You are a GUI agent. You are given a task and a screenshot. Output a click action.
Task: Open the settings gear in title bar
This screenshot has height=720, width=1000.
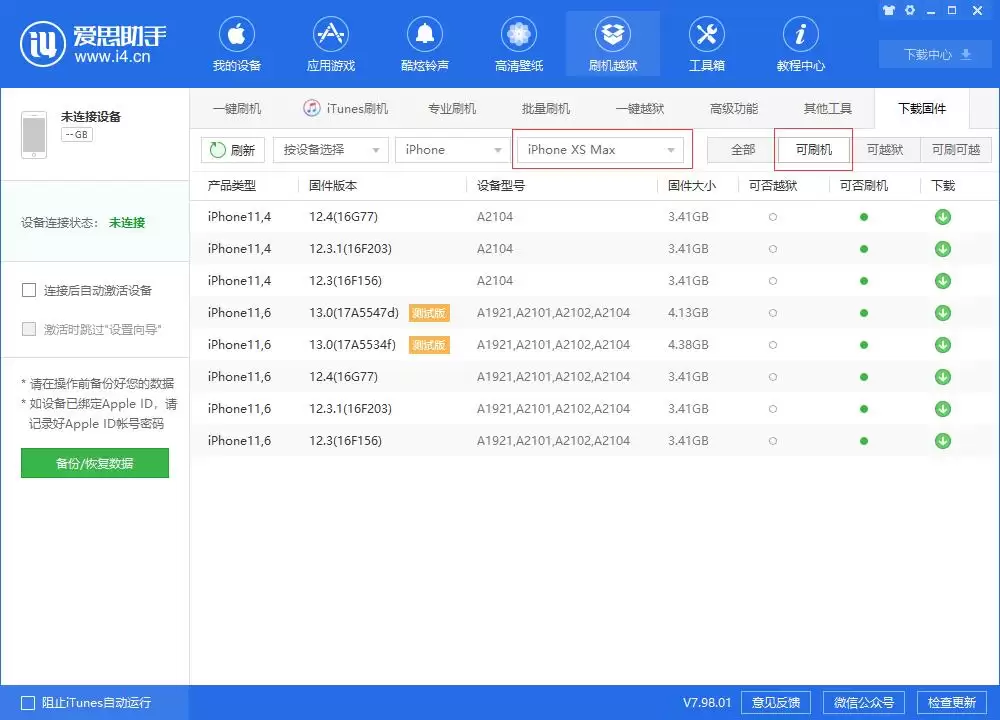pyautogui.click(x=910, y=10)
